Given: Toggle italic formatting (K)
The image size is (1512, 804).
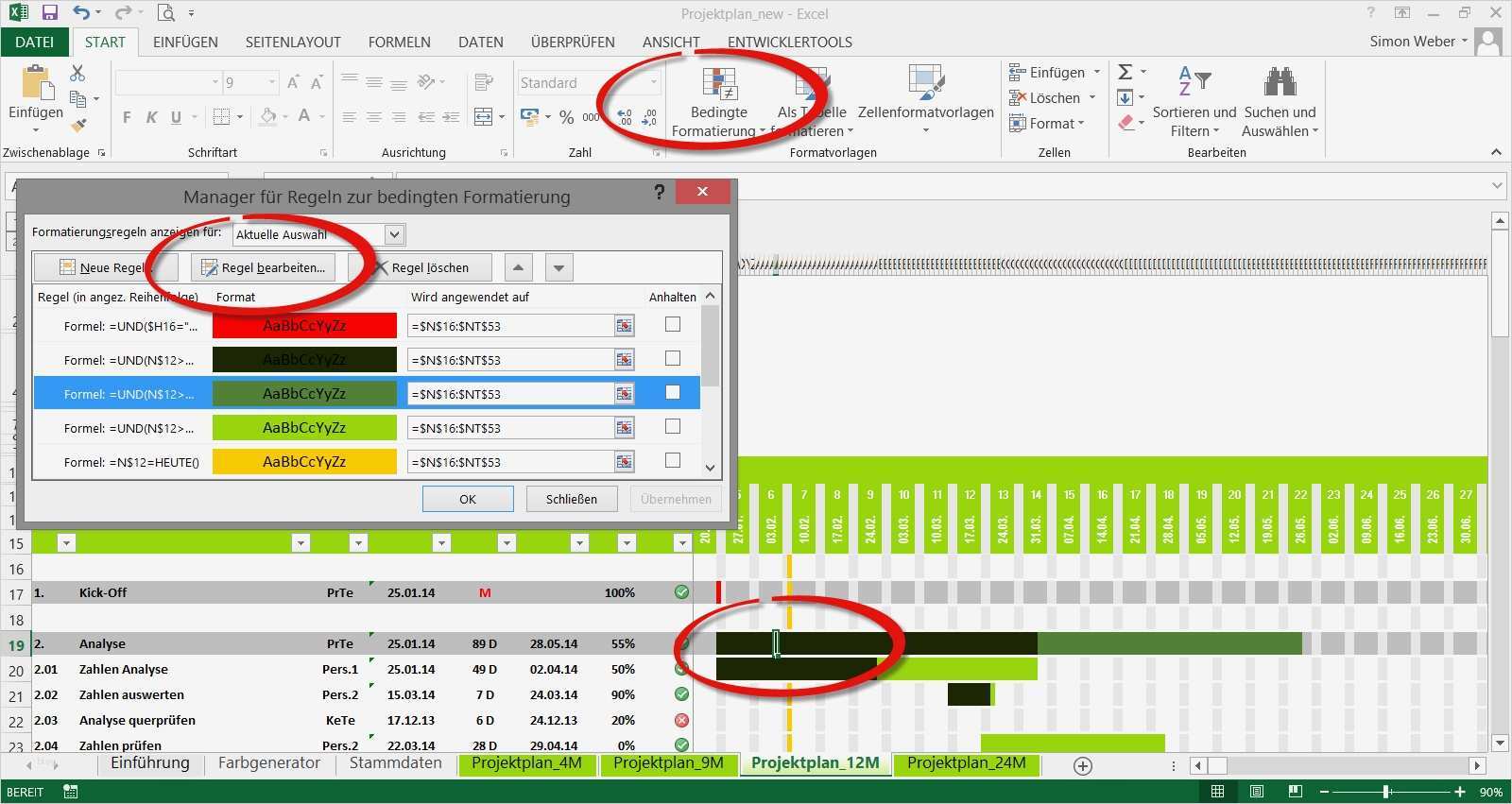Looking at the screenshot, I should 151,117.
